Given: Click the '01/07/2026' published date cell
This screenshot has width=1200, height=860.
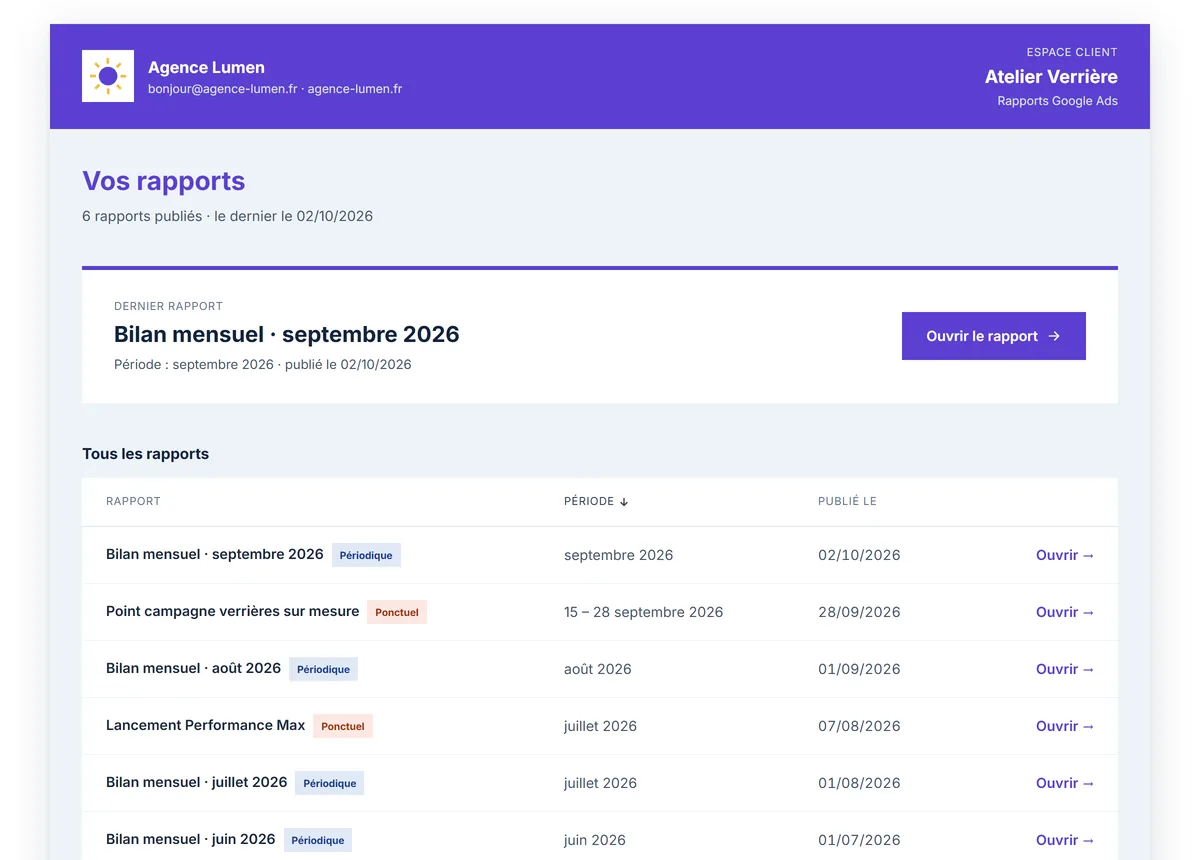Looking at the screenshot, I should [x=859, y=840].
